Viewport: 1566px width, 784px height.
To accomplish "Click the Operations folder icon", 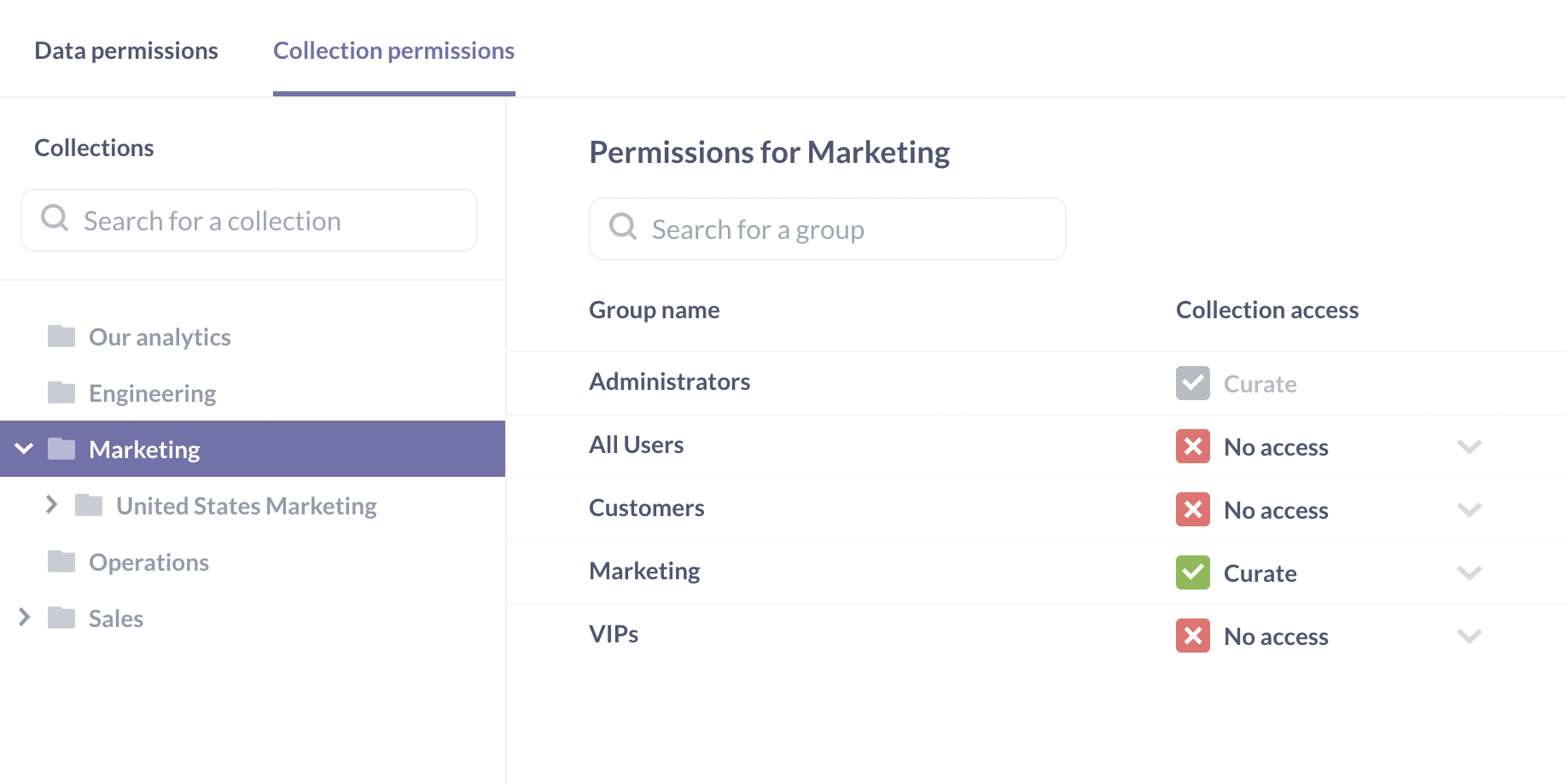I will (61, 561).
